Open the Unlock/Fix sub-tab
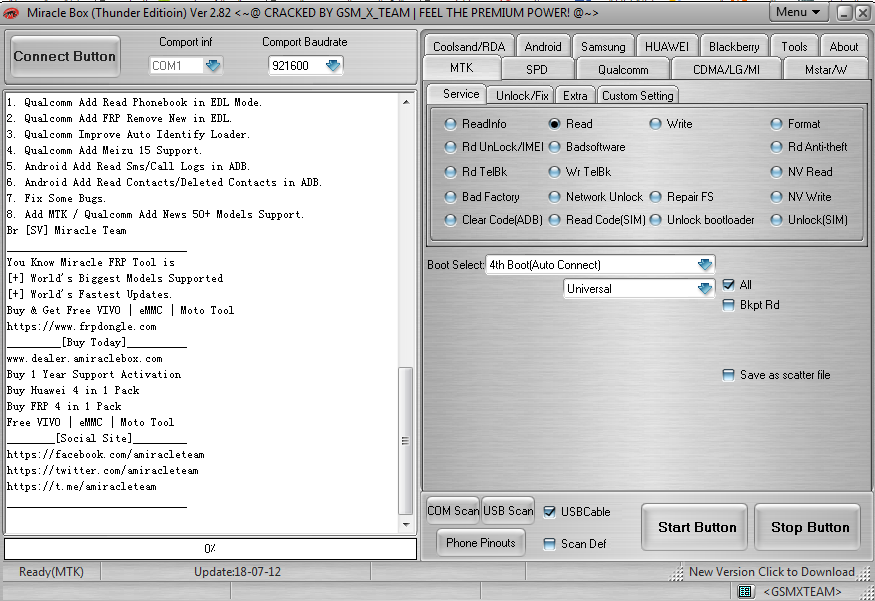Screen dimensions: 875x601 pos(522,95)
